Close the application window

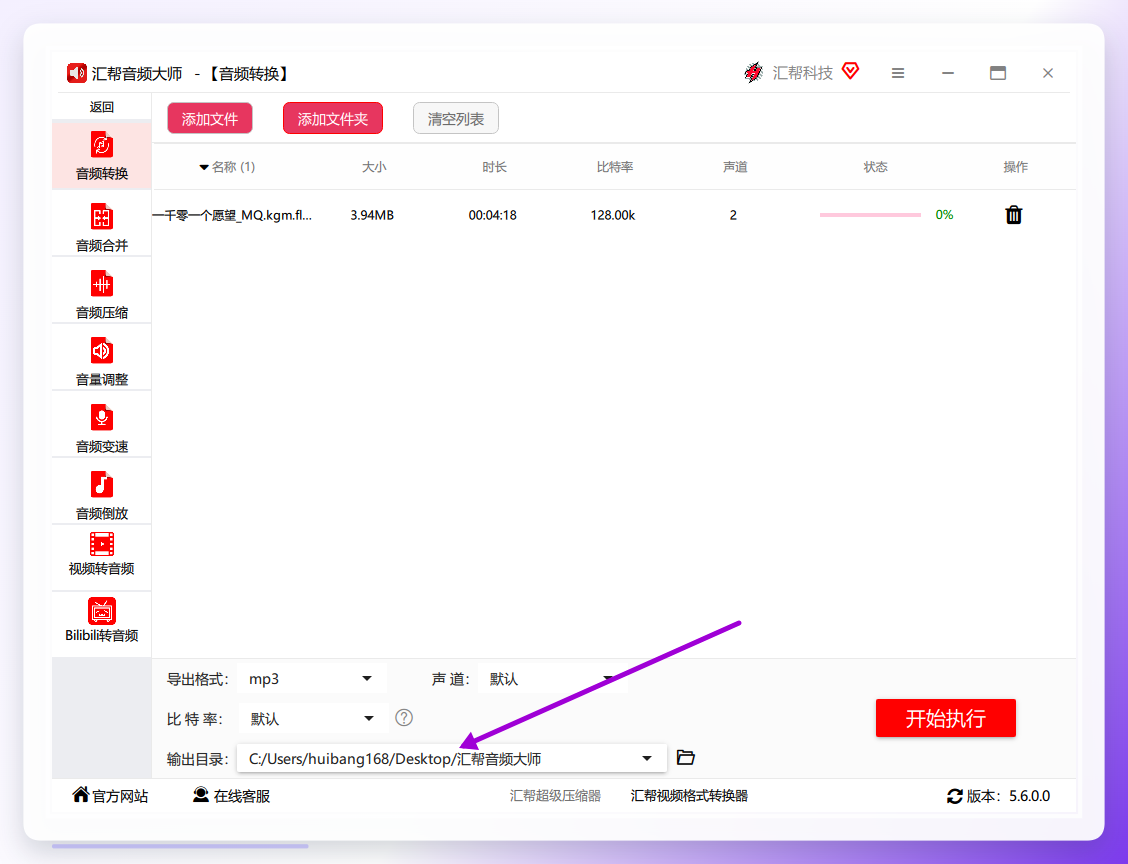pyautogui.click(x=1047, y=73)
